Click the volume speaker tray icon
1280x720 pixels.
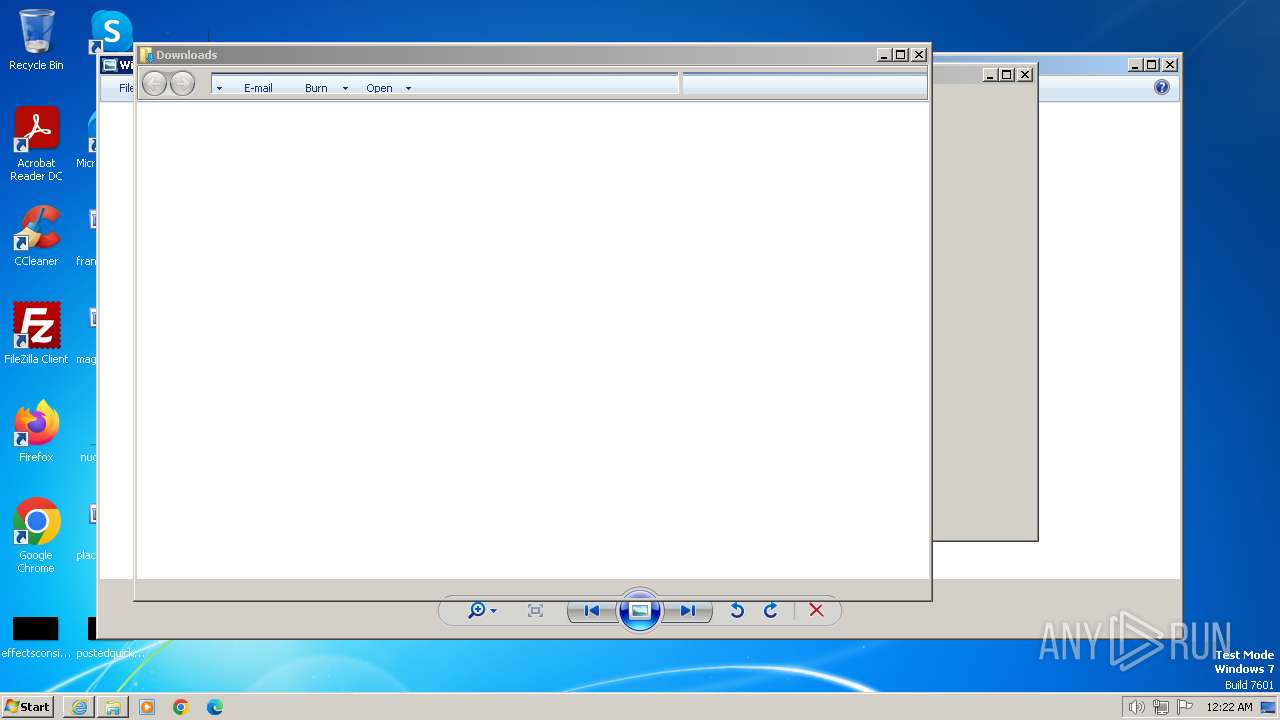coord(1136,707)
